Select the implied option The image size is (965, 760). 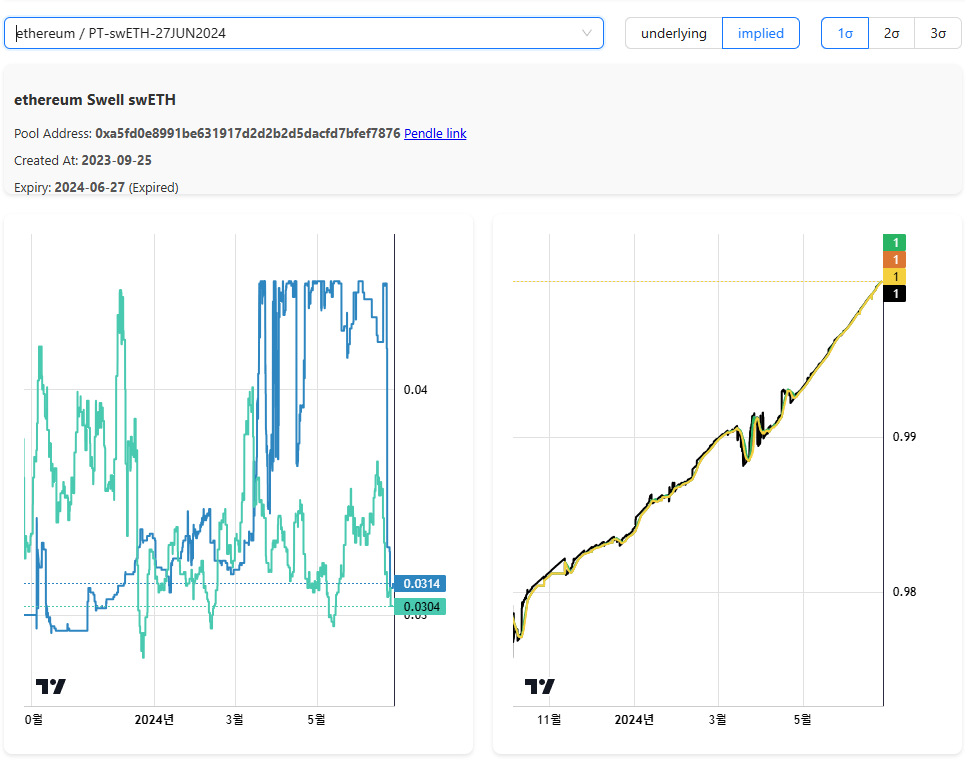pos(761,33)
